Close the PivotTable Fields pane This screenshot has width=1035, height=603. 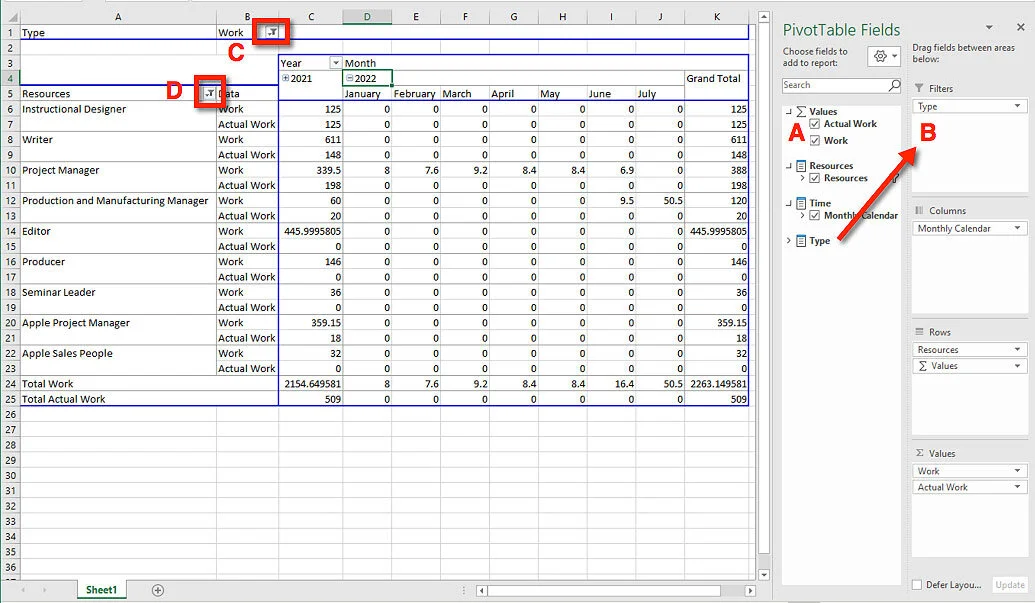[1020, 27]
